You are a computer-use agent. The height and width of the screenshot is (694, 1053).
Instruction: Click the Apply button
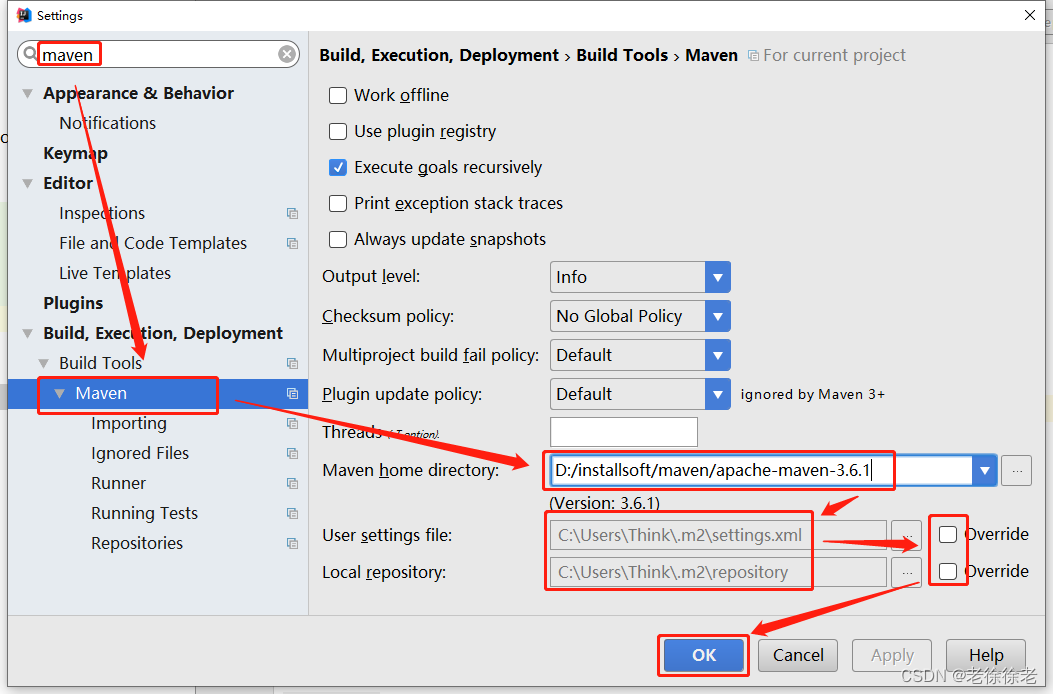(892, 656)
